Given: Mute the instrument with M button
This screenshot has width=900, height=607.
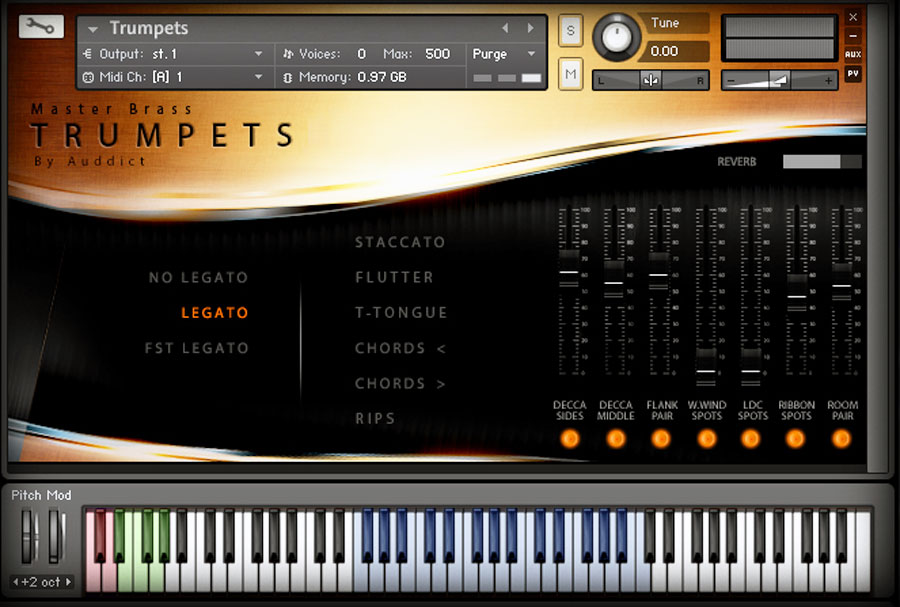Looking at the screenshot, I should pos(571,73).
